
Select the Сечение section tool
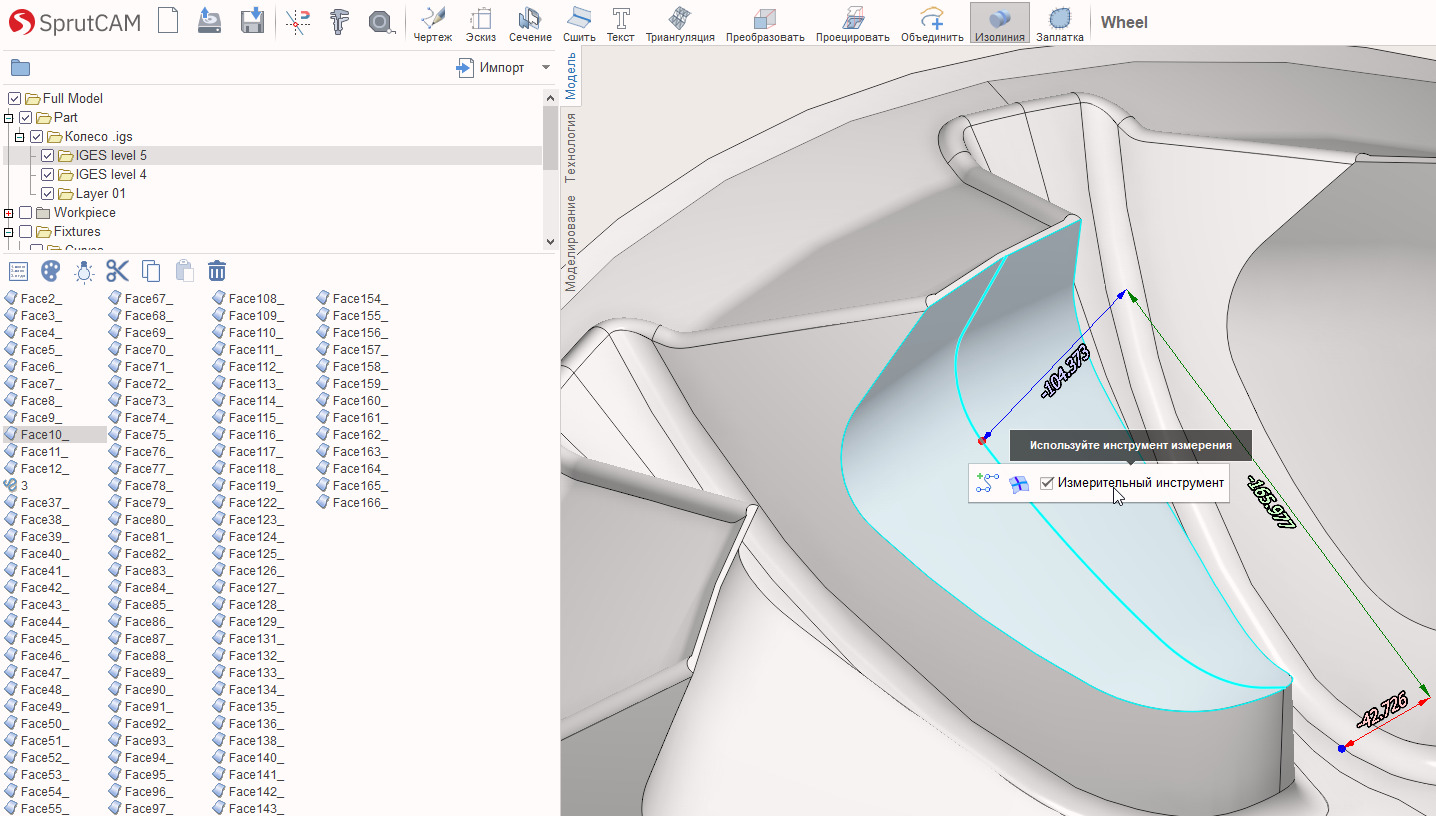(530, 24)
